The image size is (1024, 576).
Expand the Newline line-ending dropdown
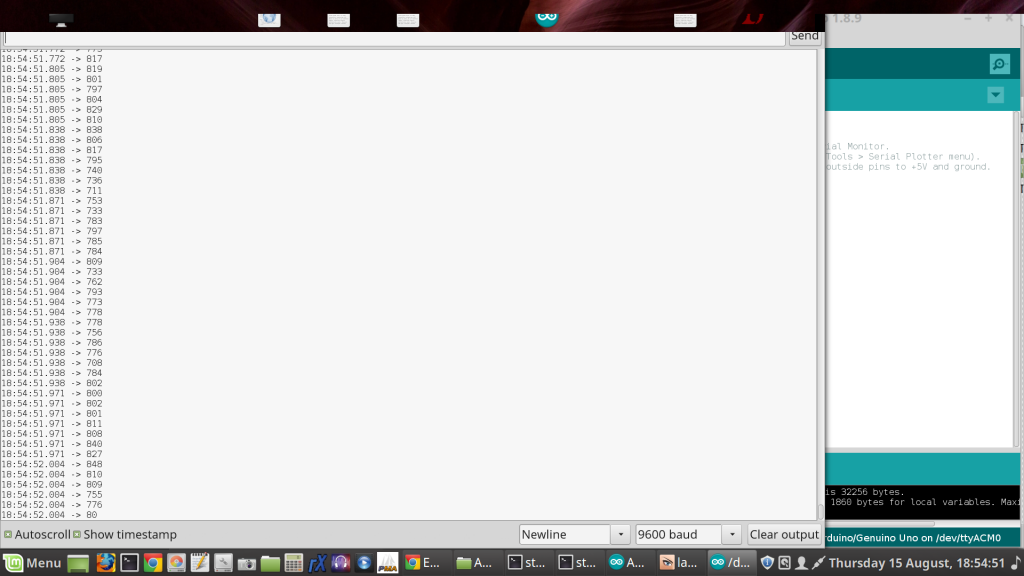[575, 535]
